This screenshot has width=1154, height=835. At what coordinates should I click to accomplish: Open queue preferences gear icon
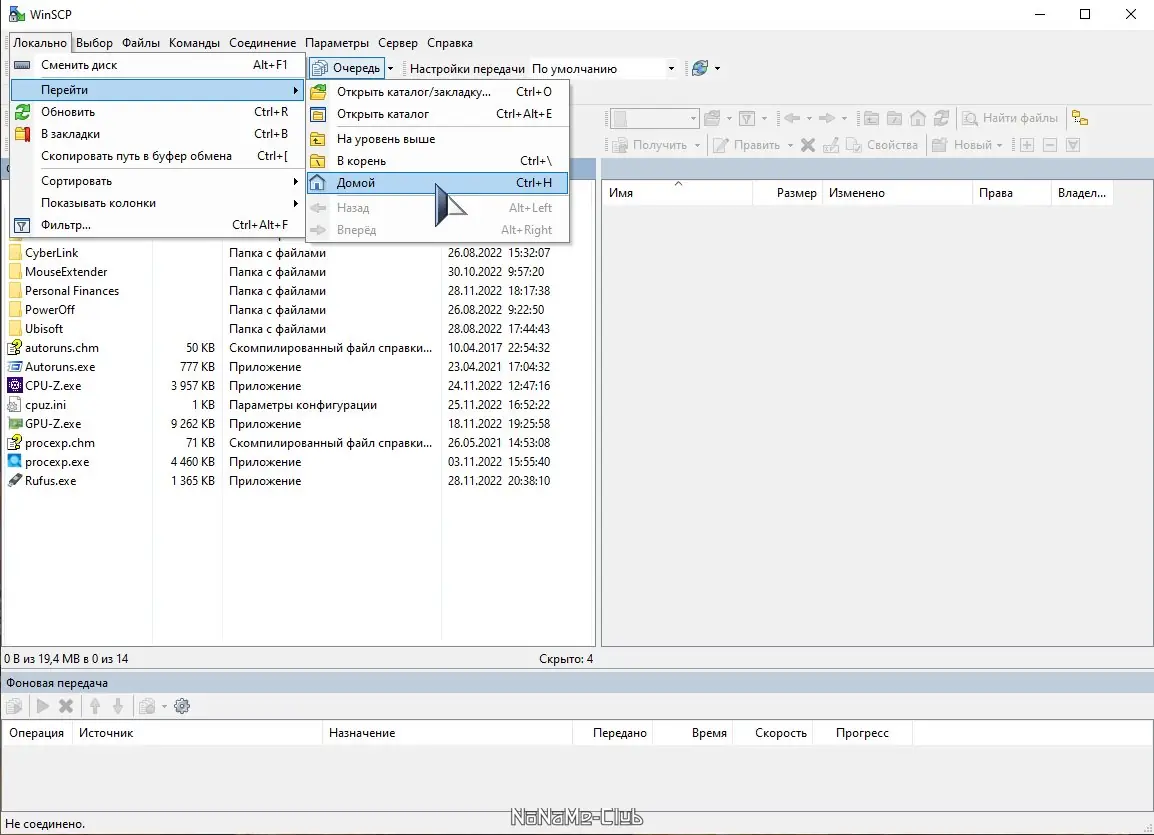click(x=182, y=706)
